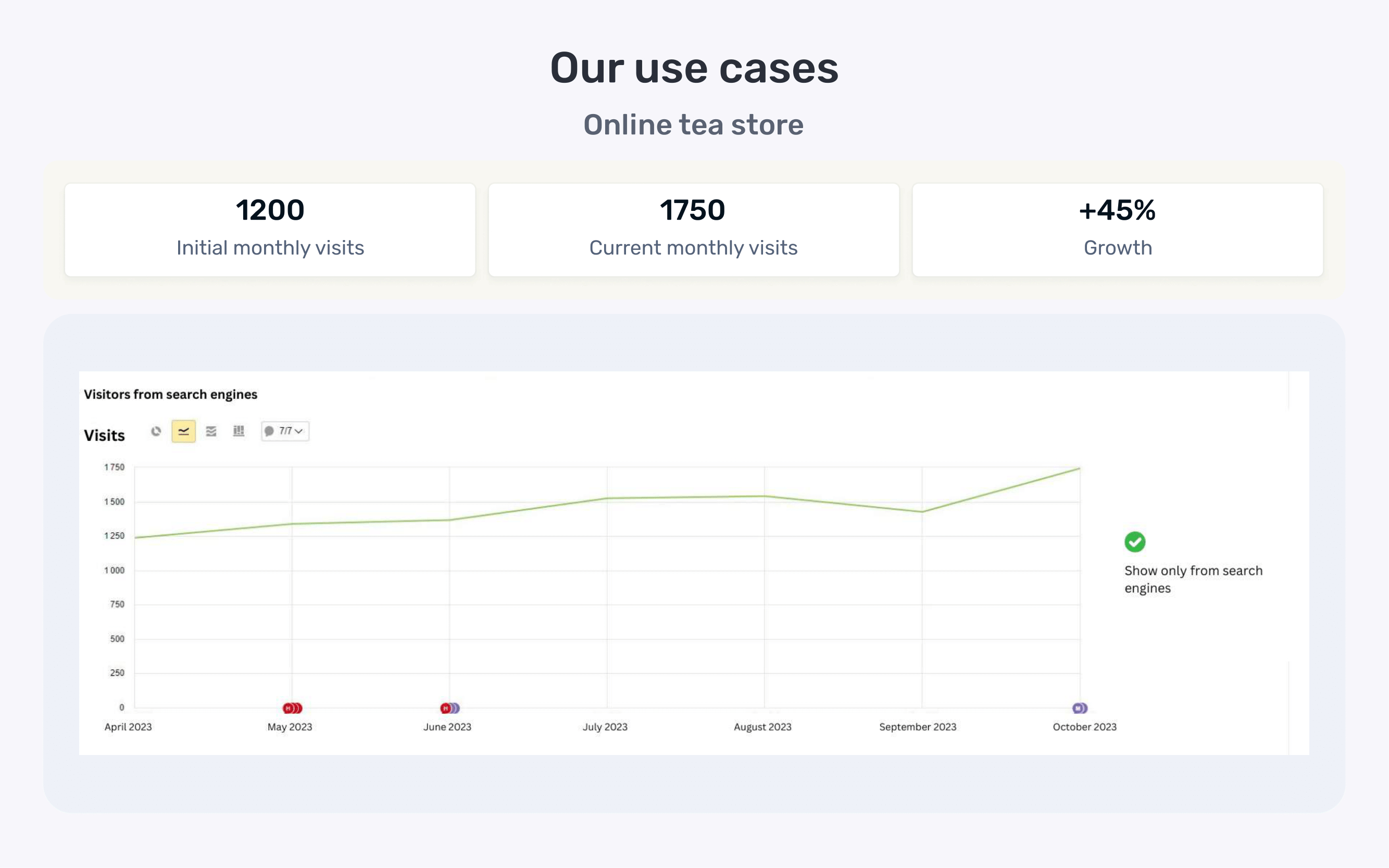Click the 'Online tea store' subtitle
1389x868 pixels.
click(x=693, y=124)
